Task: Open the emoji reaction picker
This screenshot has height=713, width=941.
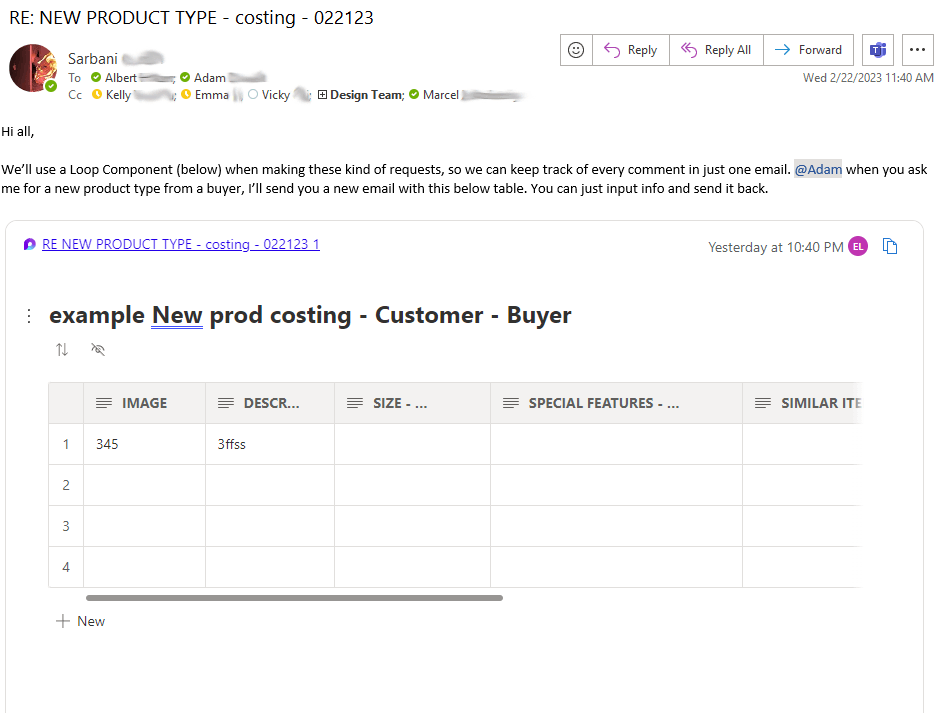Action: [576, 50]
